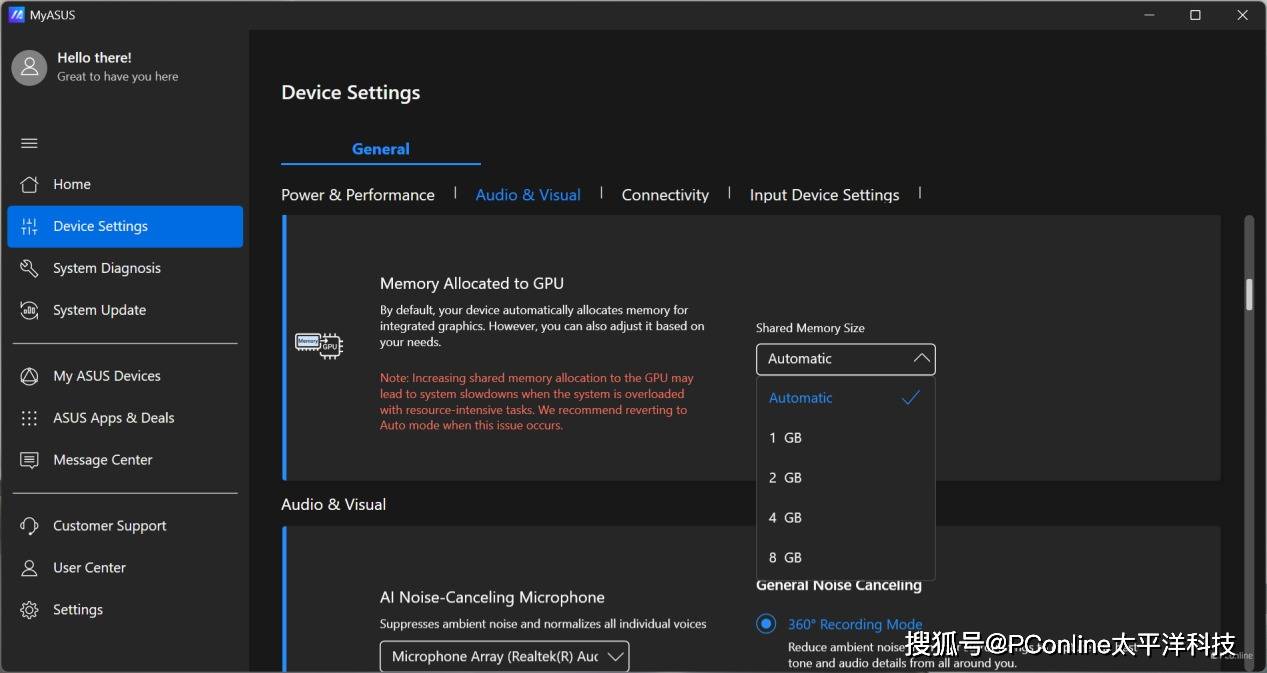The height and width of the screenshot is (673, 1267).
Task: Collapse the sidebar with hamburger menu icon
Action: 29,143
